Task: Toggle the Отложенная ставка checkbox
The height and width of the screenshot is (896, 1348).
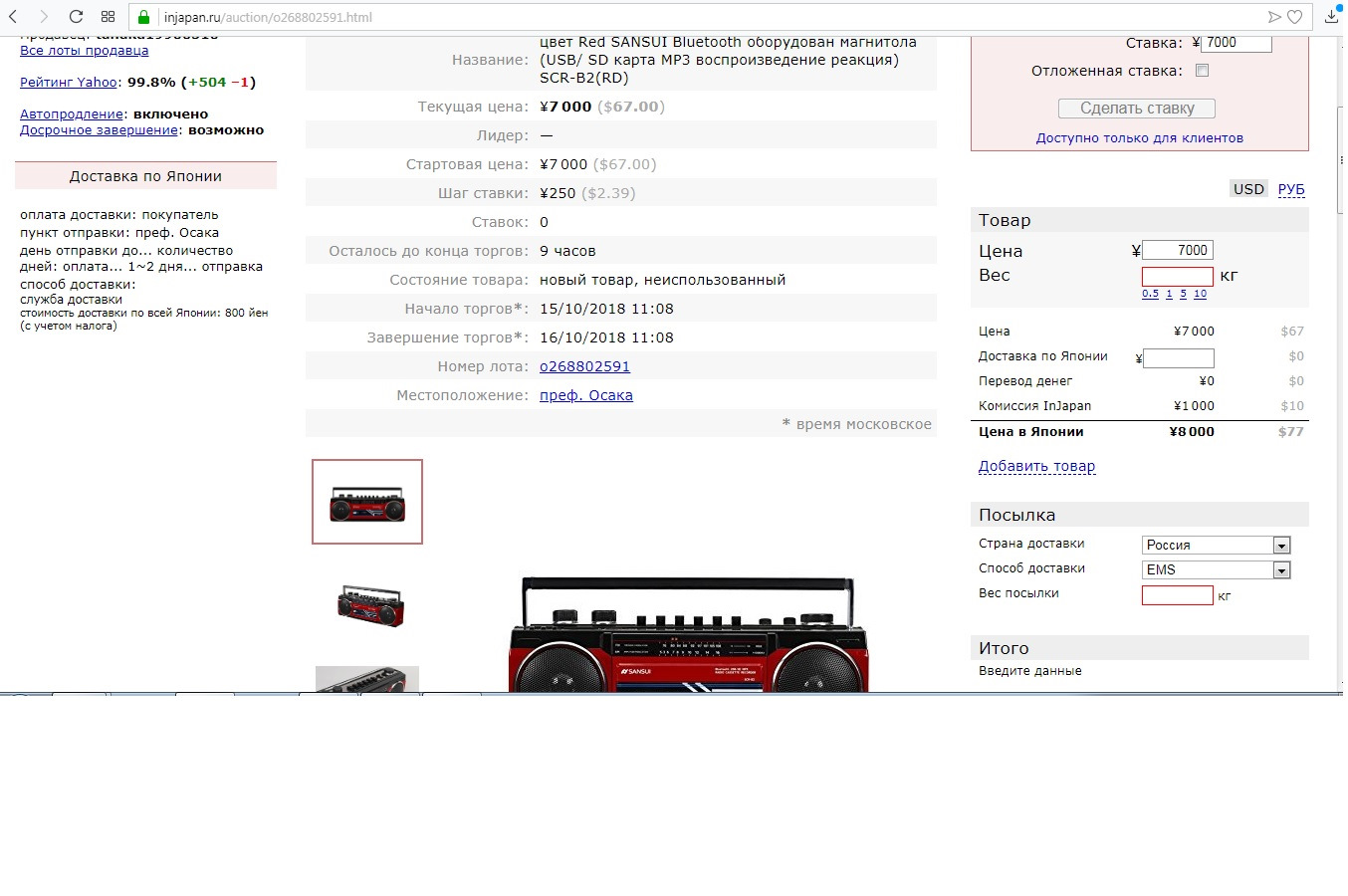Action: pyautogui.click(x=1202, y=71)
